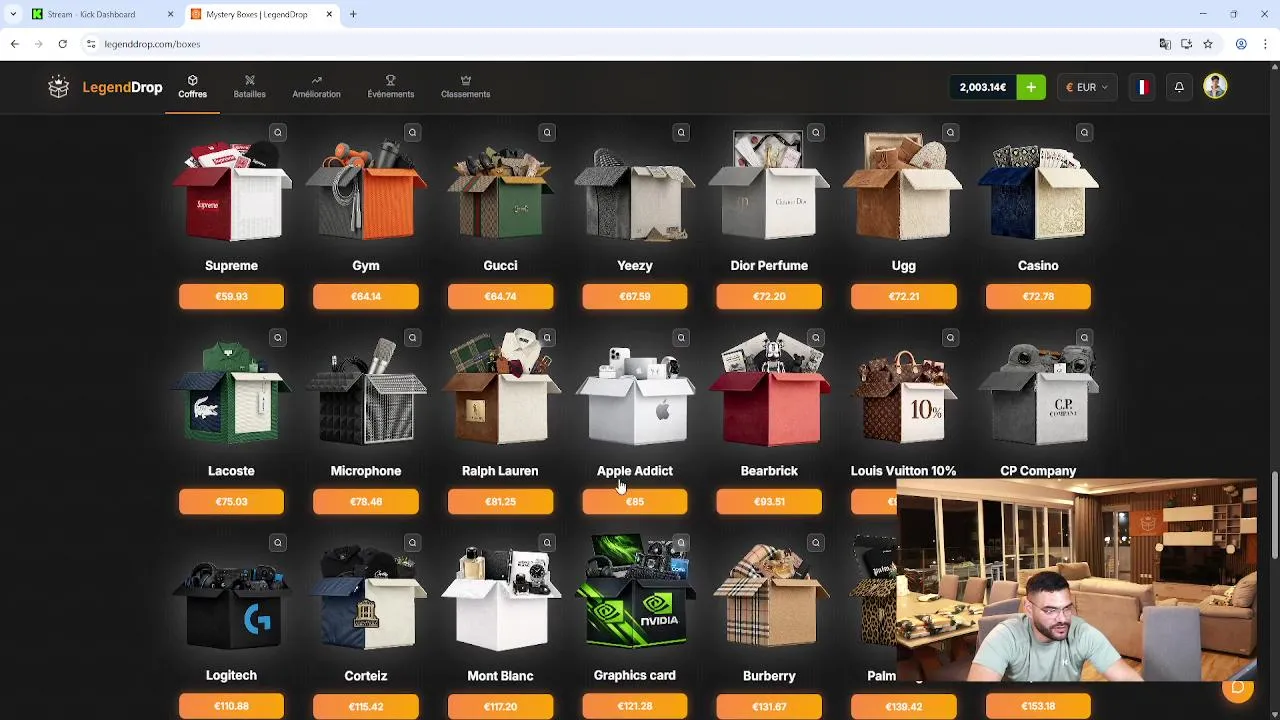This screenshot has width=1280, height=720.
Task: Buy the Casino box for €72.78
Action: click(1038, 296)
